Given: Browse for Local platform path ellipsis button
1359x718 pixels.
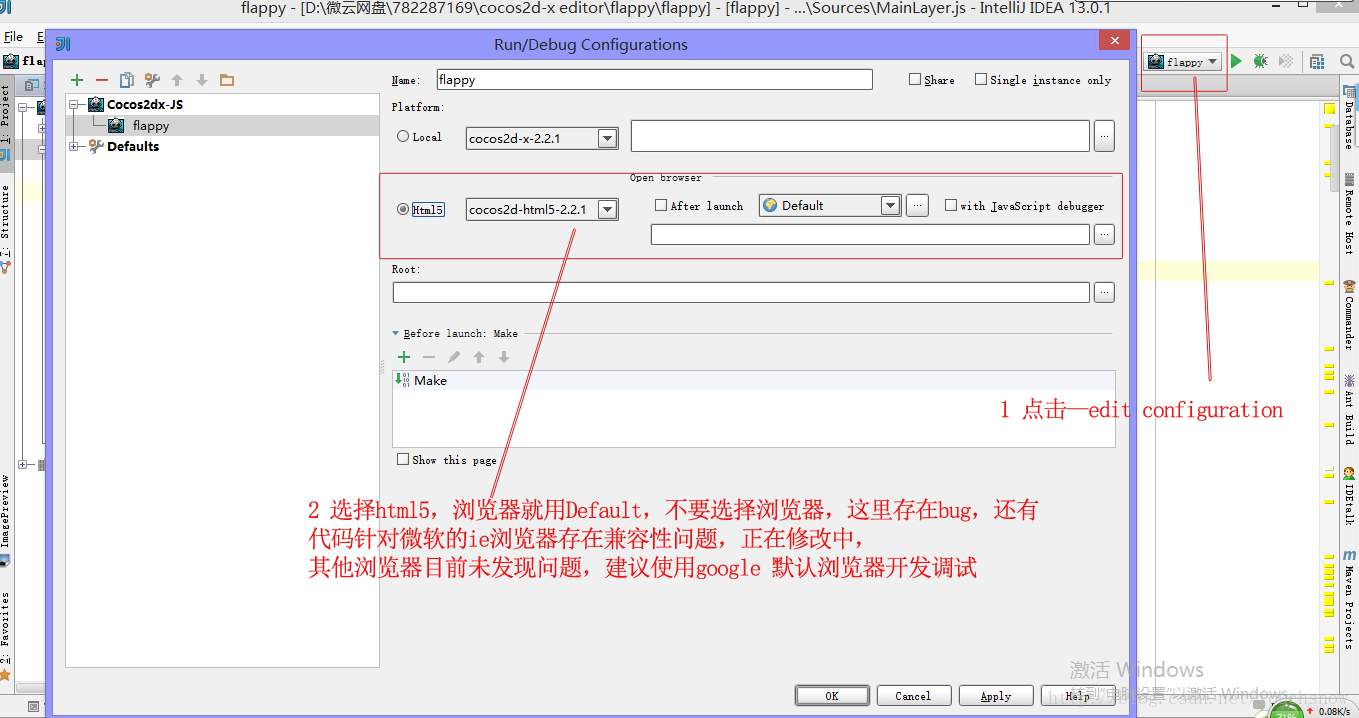Looking at the screenshot, I should click(1104, 136).
